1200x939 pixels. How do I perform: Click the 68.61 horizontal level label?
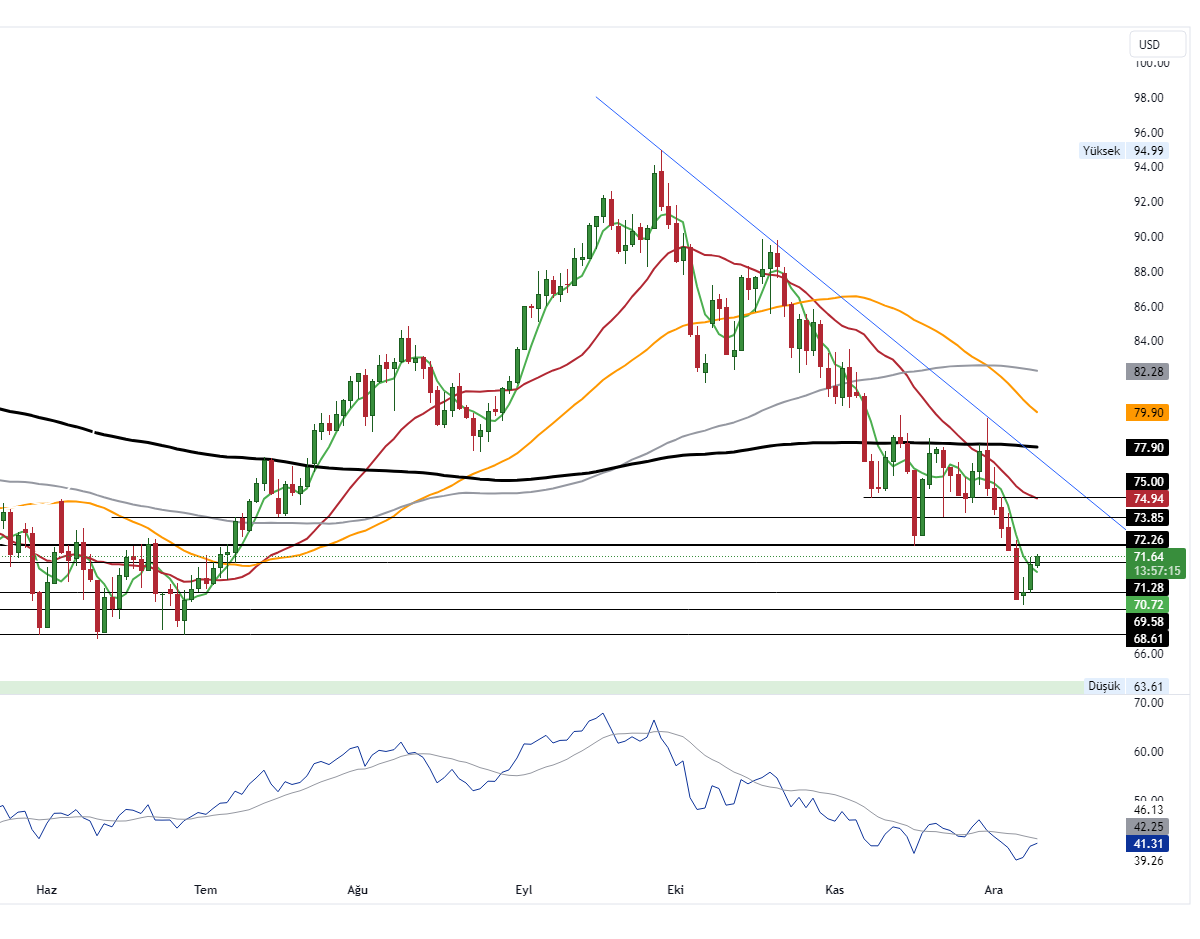tap(1146, 637)
